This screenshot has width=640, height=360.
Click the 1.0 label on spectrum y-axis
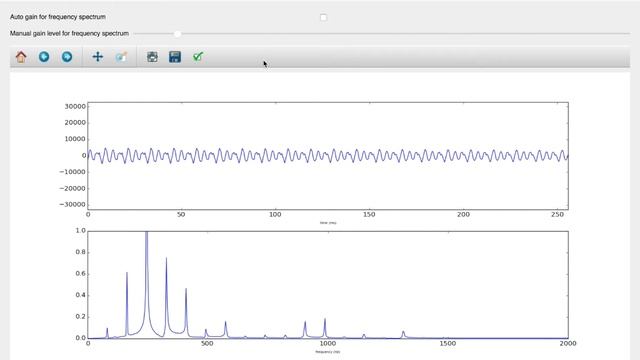pos(81,231)
